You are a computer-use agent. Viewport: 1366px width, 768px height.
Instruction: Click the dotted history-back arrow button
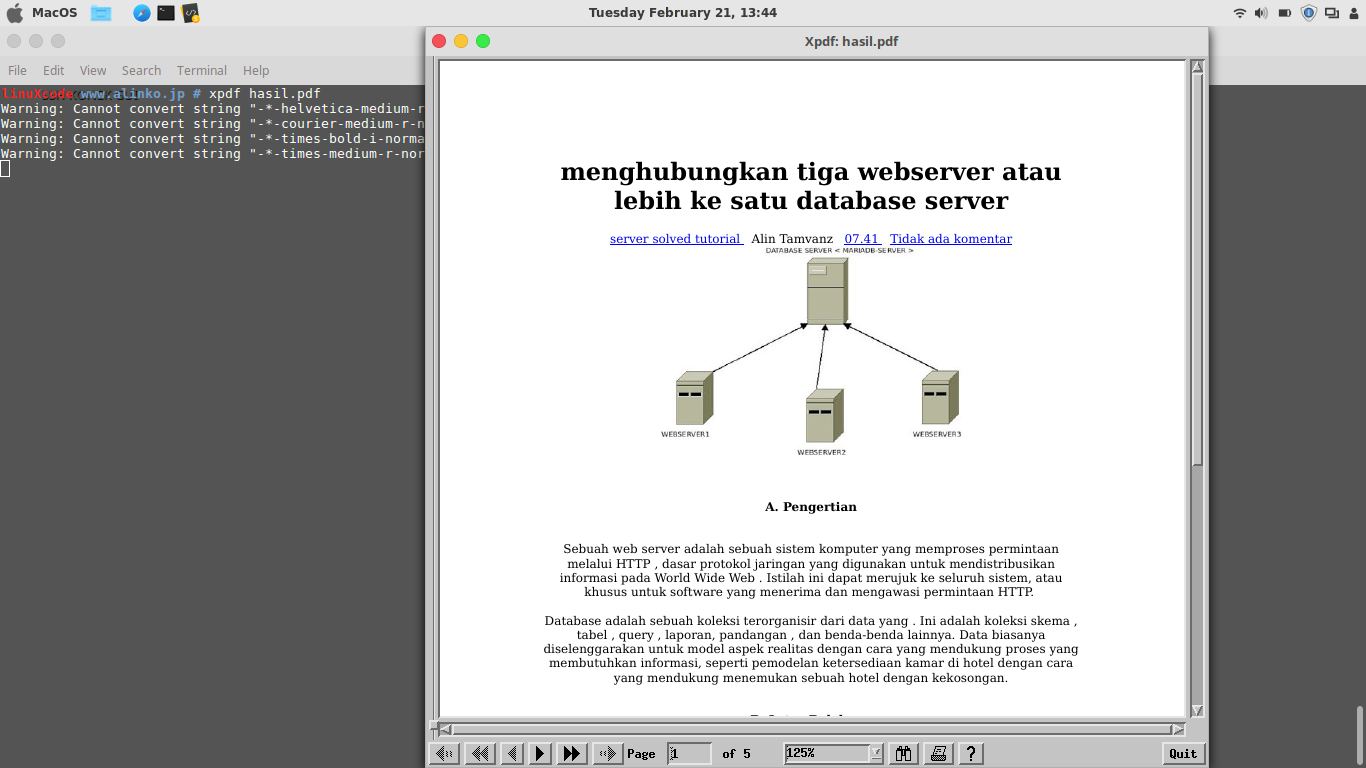click(445, 753)
